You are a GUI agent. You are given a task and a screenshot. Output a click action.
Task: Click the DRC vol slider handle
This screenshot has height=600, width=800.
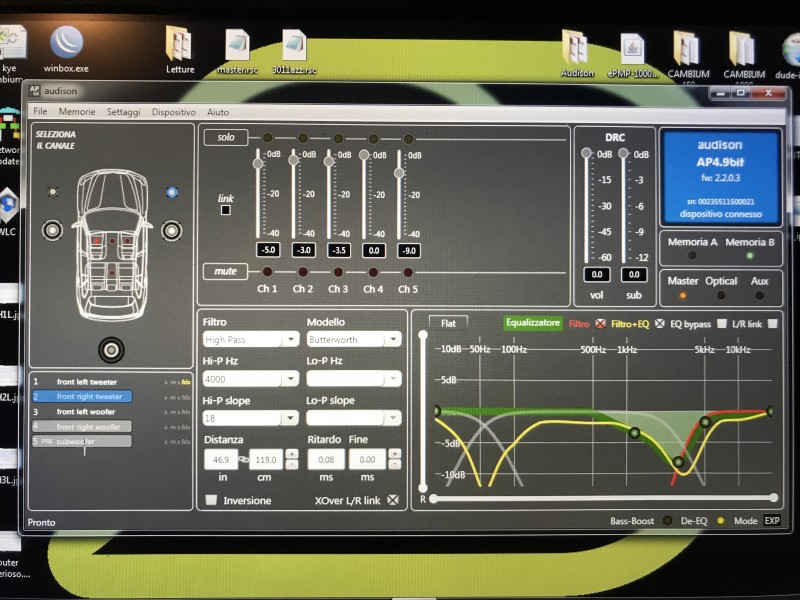586,153
